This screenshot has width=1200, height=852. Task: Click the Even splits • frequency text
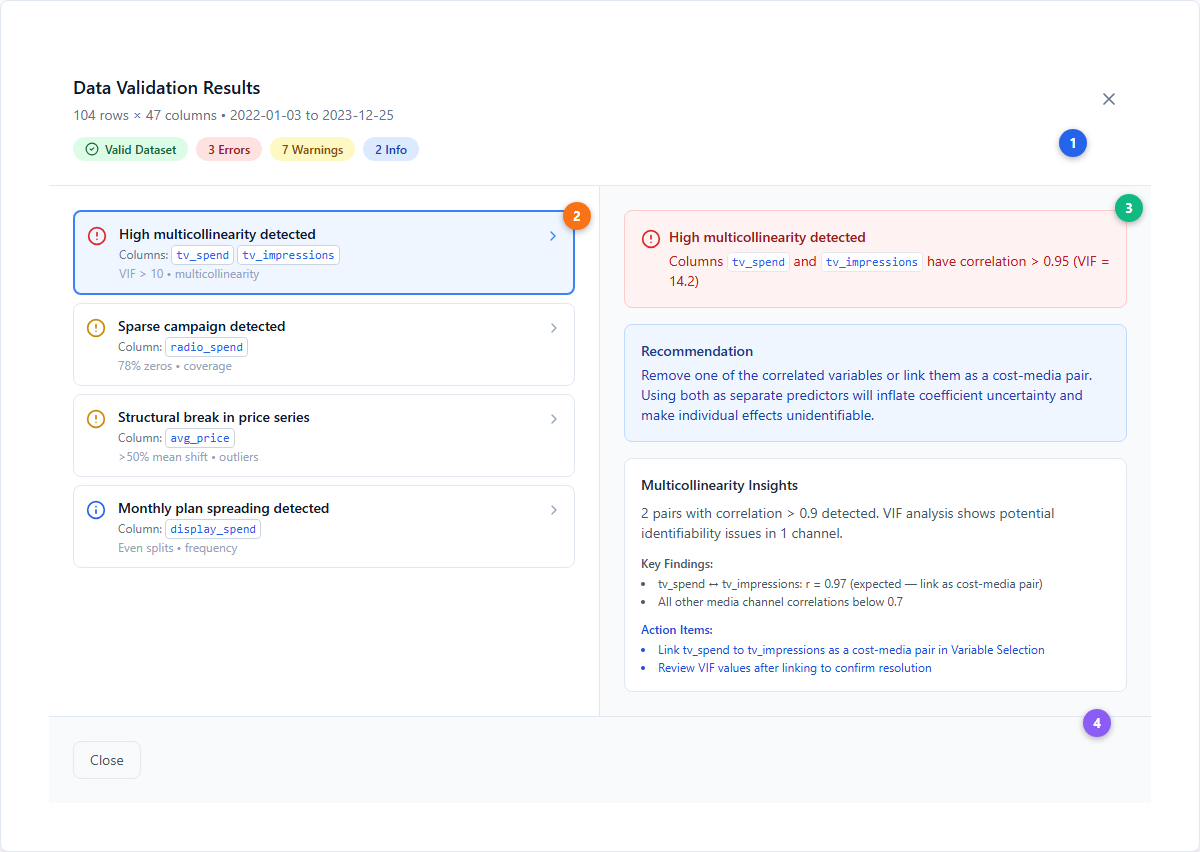178,548
